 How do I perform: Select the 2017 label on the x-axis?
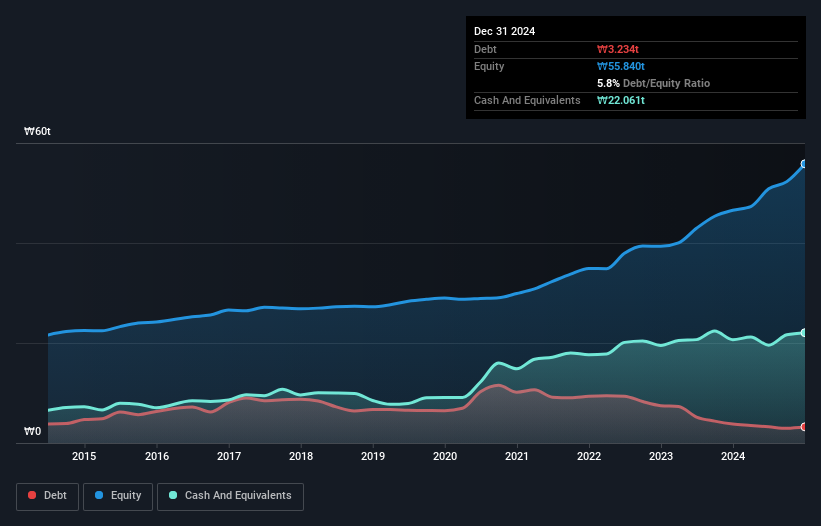[229, 456]
